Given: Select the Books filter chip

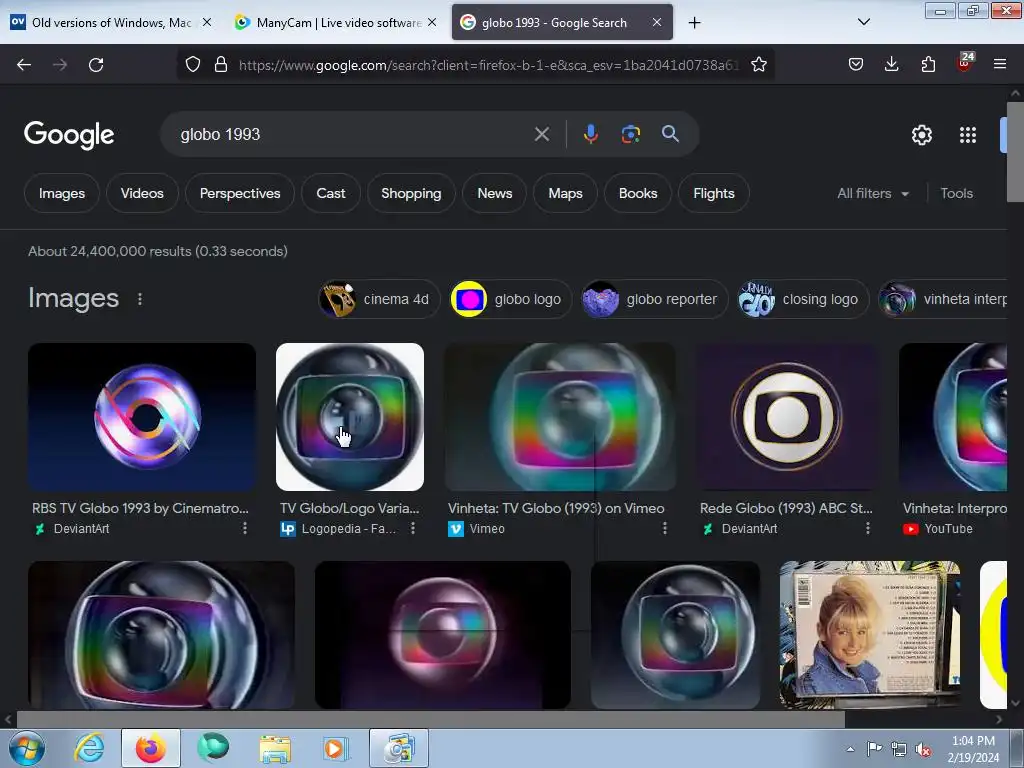Looking at the screenshot, I should coord(637,193).
